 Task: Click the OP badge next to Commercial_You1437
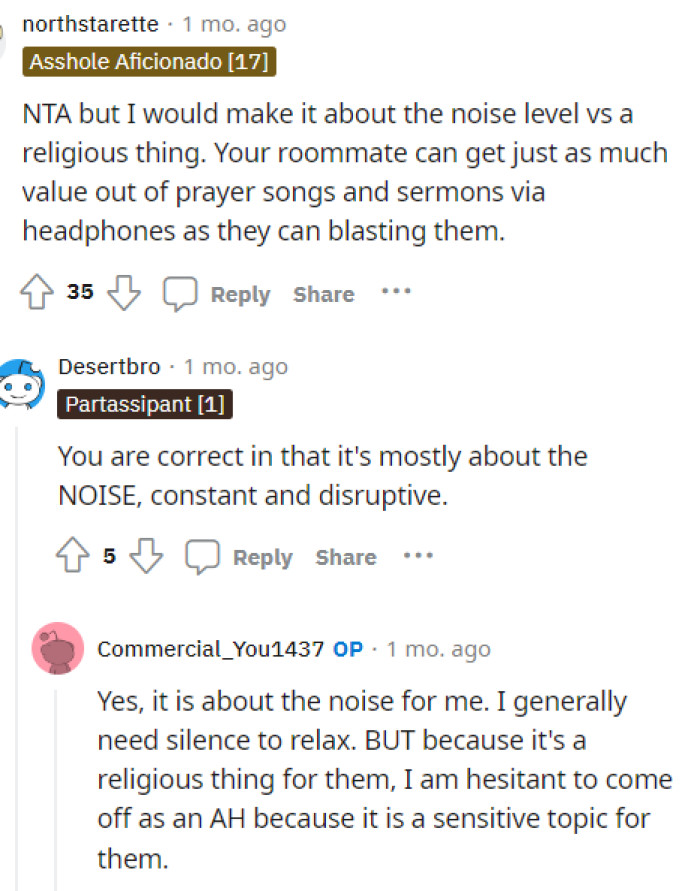point(347,649)
